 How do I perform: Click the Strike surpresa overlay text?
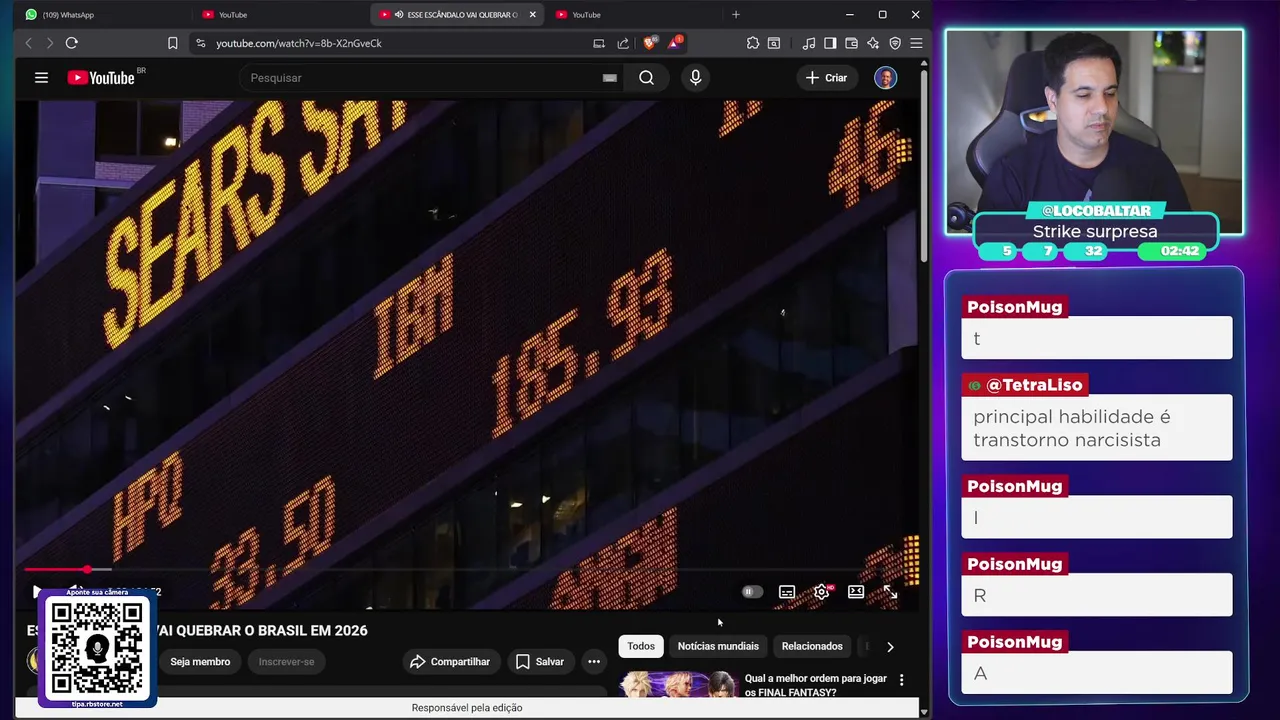(x=1095, y=231)
